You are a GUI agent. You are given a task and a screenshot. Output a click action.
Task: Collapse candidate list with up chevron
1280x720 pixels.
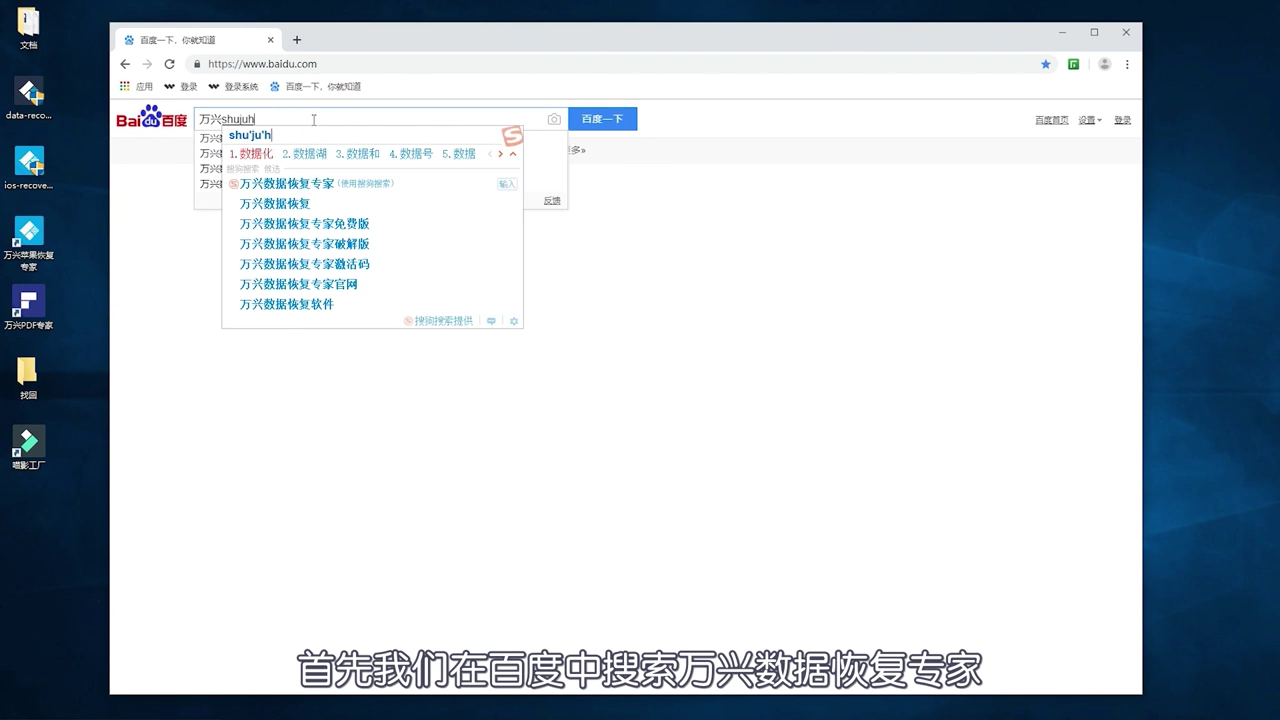coord(513,154)
